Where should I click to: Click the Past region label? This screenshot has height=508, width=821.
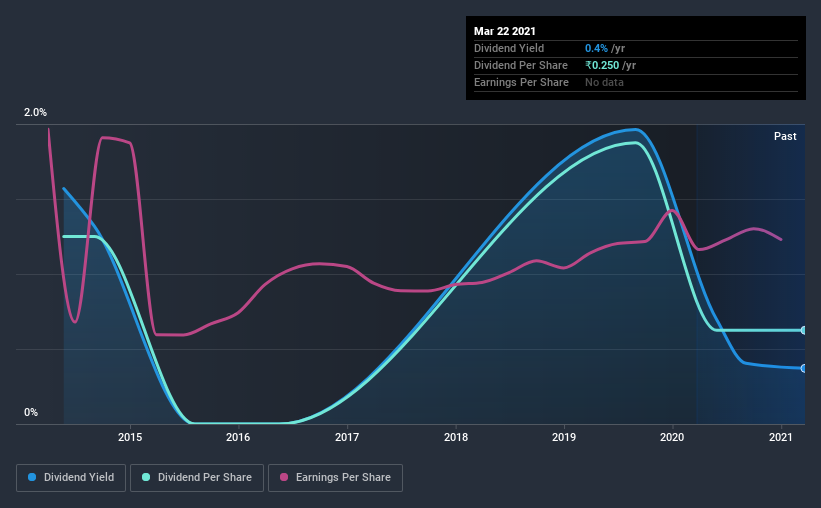click(x=785, y=136)
